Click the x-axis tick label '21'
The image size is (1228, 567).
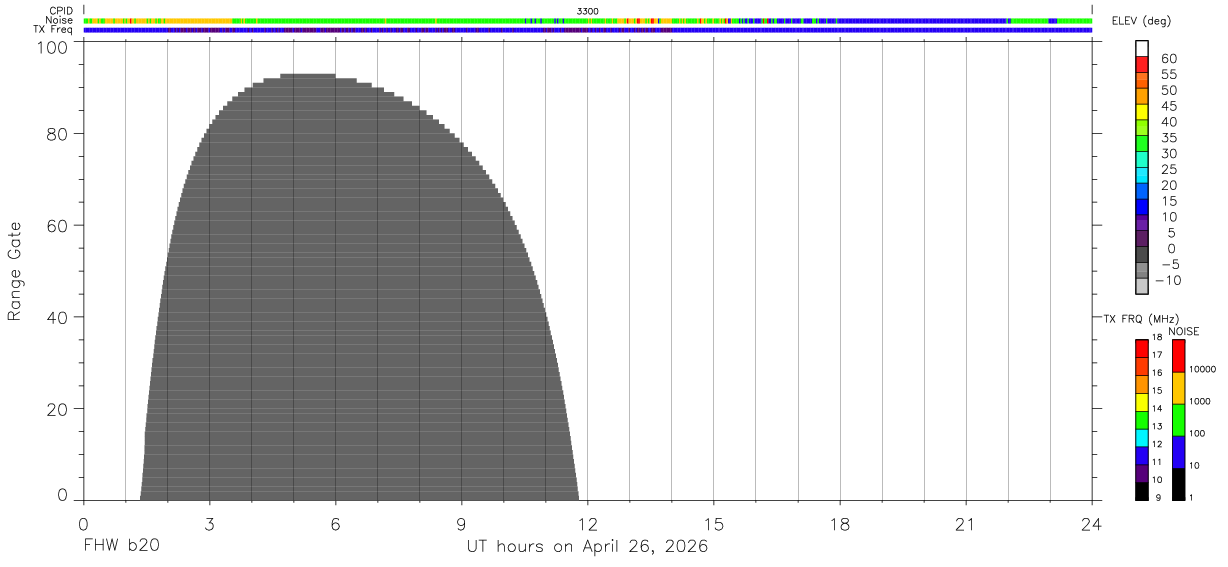point(966,524)
